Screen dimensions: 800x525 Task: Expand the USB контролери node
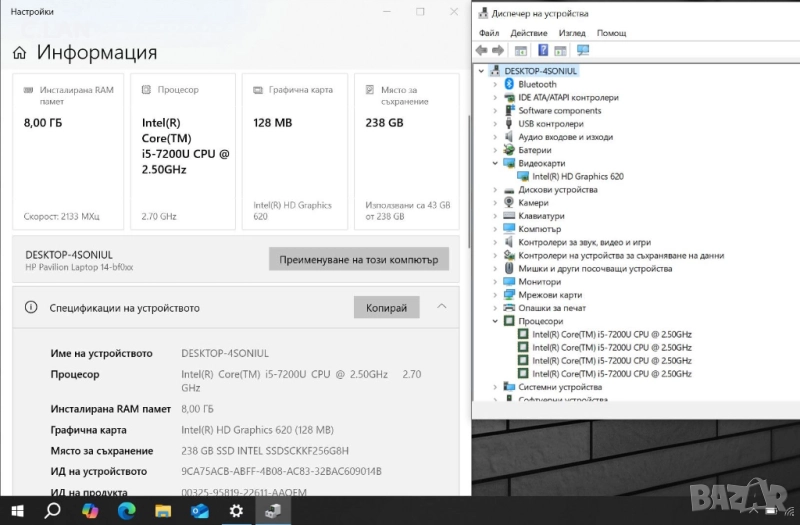point(494,124)
